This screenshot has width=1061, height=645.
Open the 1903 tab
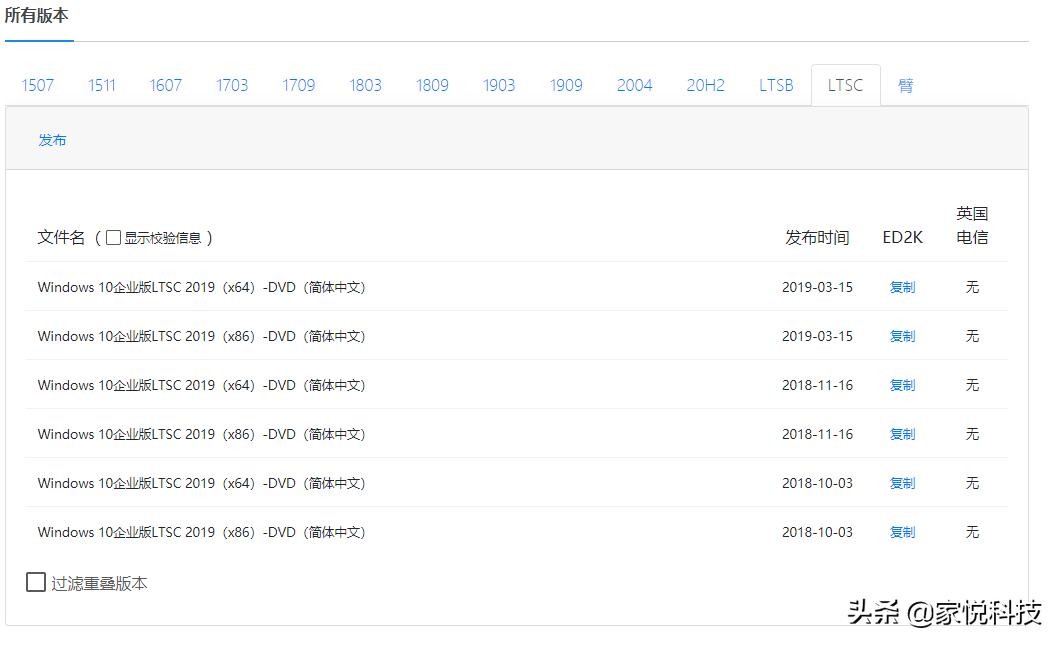(x=499, y=85)
